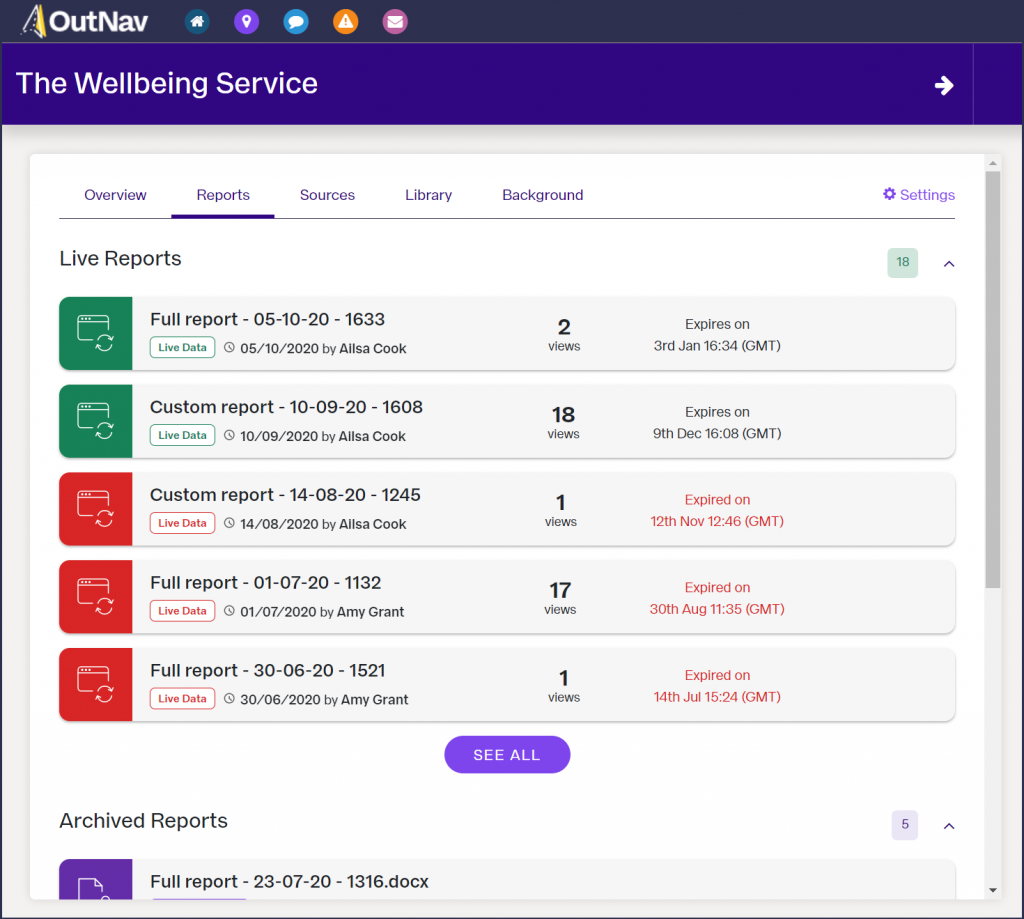1024x919 pixels.
Task: Open Full report - 01-07-20 - 1132
Action: click(x=265, y=583)
